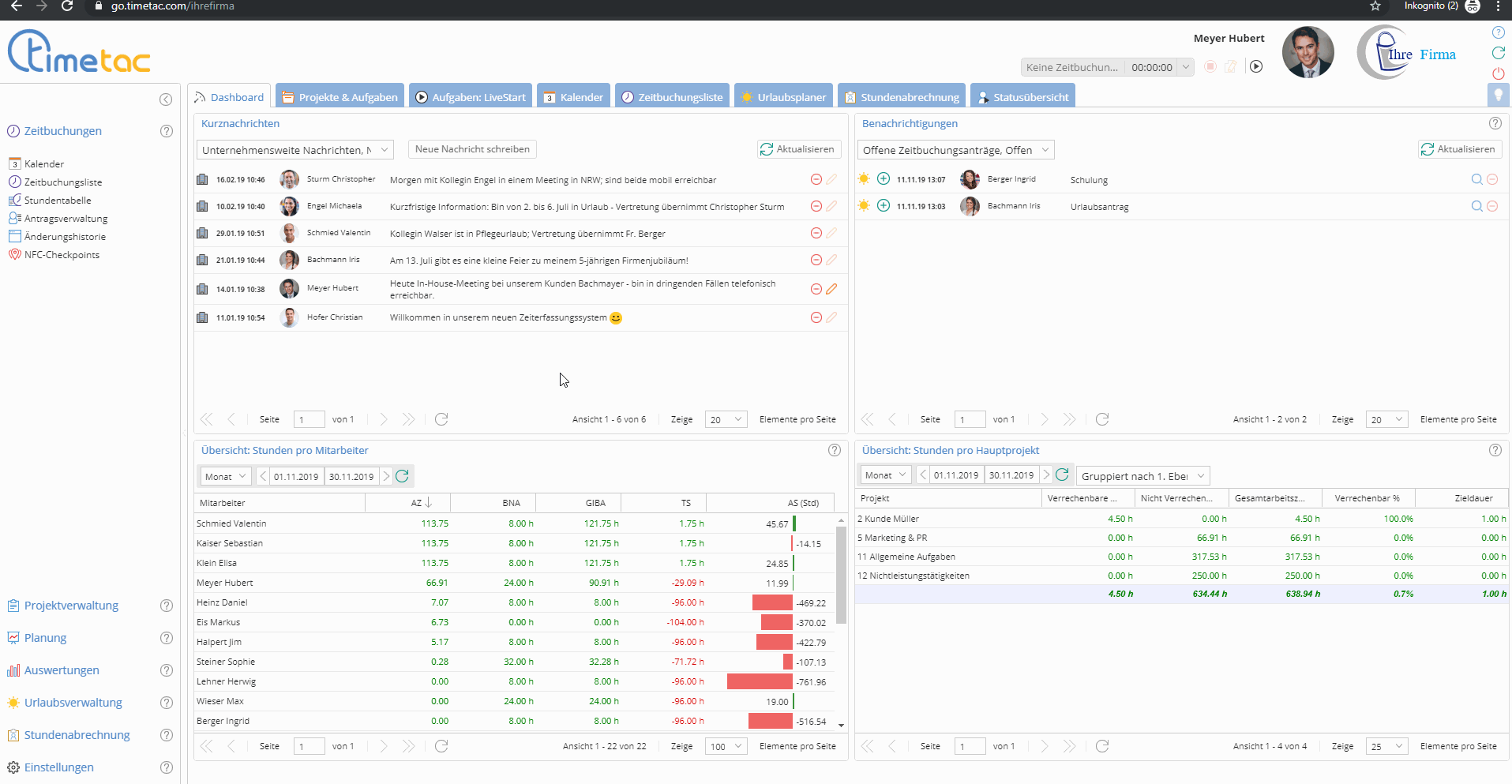This screenshot has width=1512, height=784.
Task: Open NFC-Checkpoints in the sidebar
Action: coord(62,255)
